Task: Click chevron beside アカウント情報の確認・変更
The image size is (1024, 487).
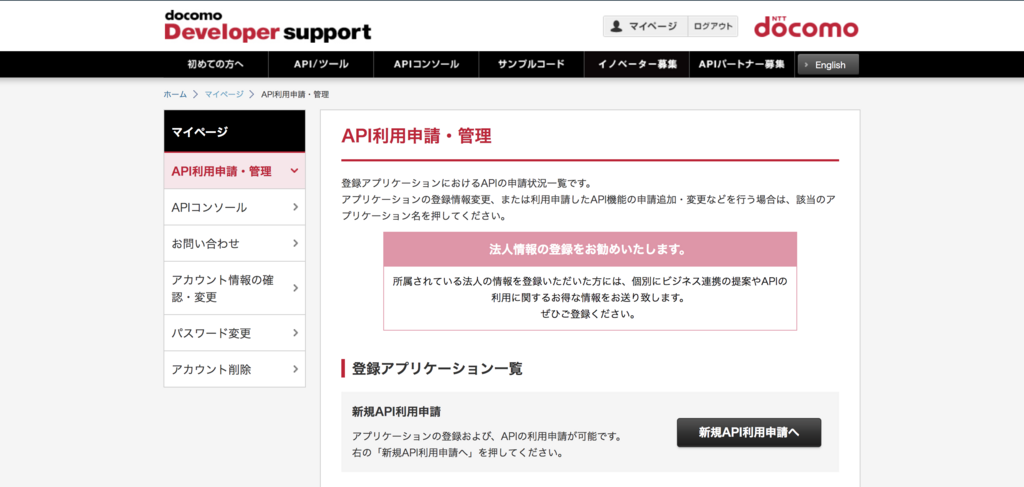Action: point(295,288)
